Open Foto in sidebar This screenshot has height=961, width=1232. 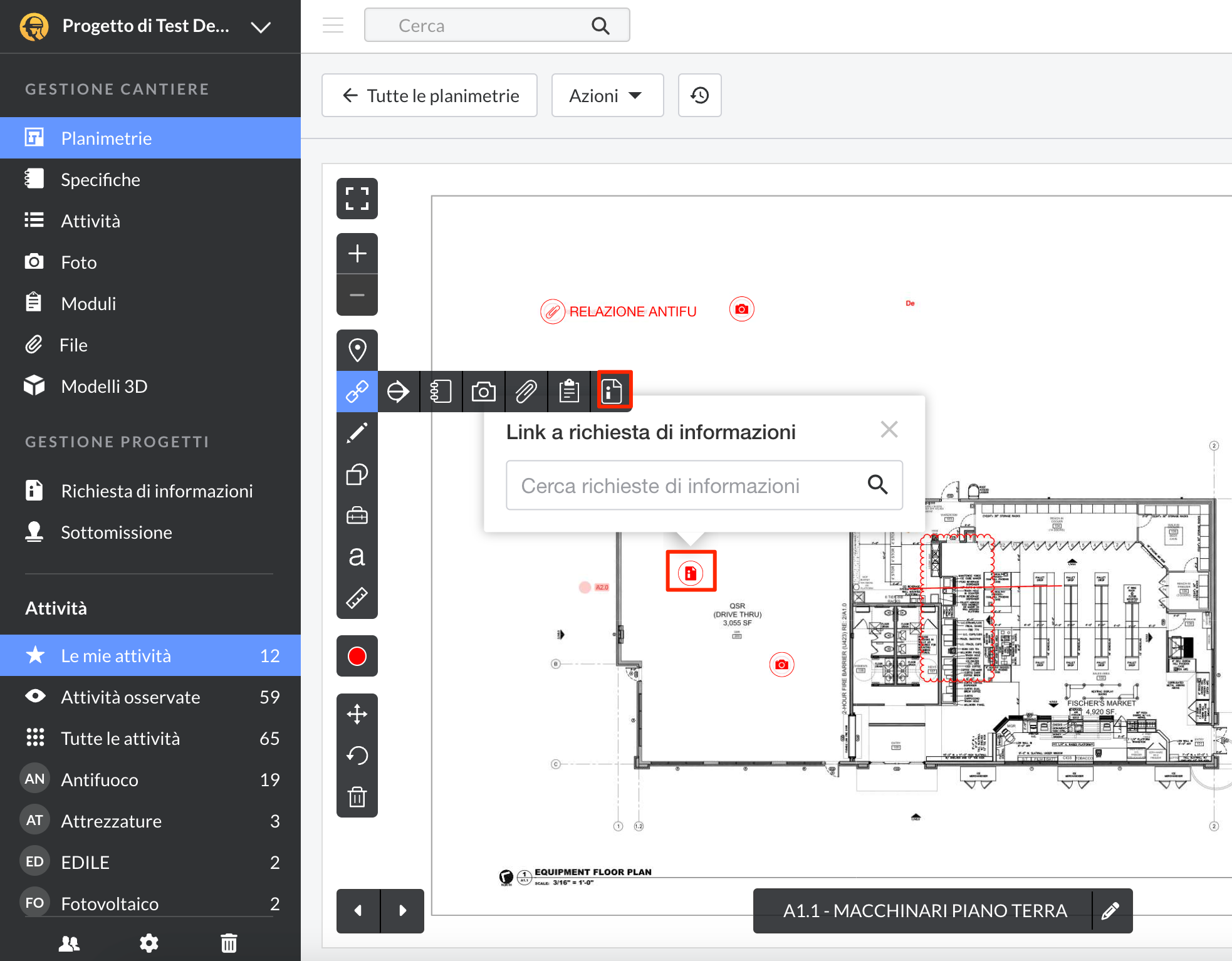(150, 262)
